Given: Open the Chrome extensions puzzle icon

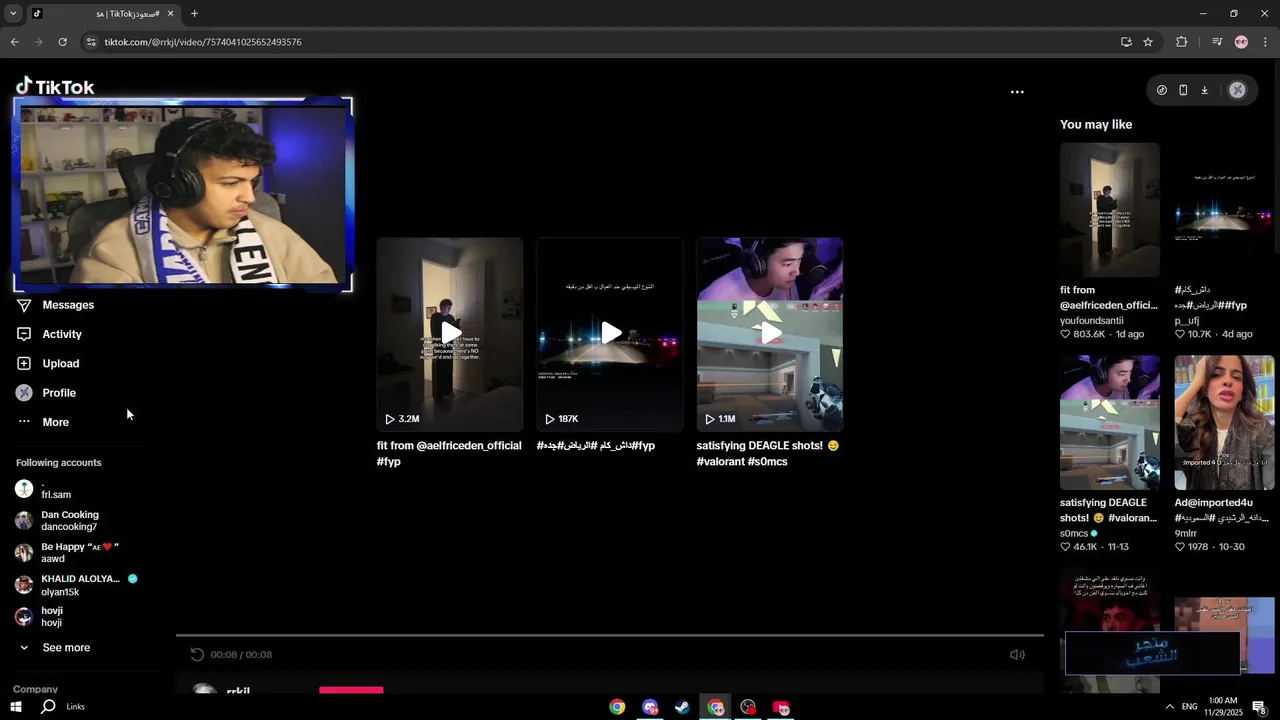Looking at the screenshot, I should [1182, 42].
